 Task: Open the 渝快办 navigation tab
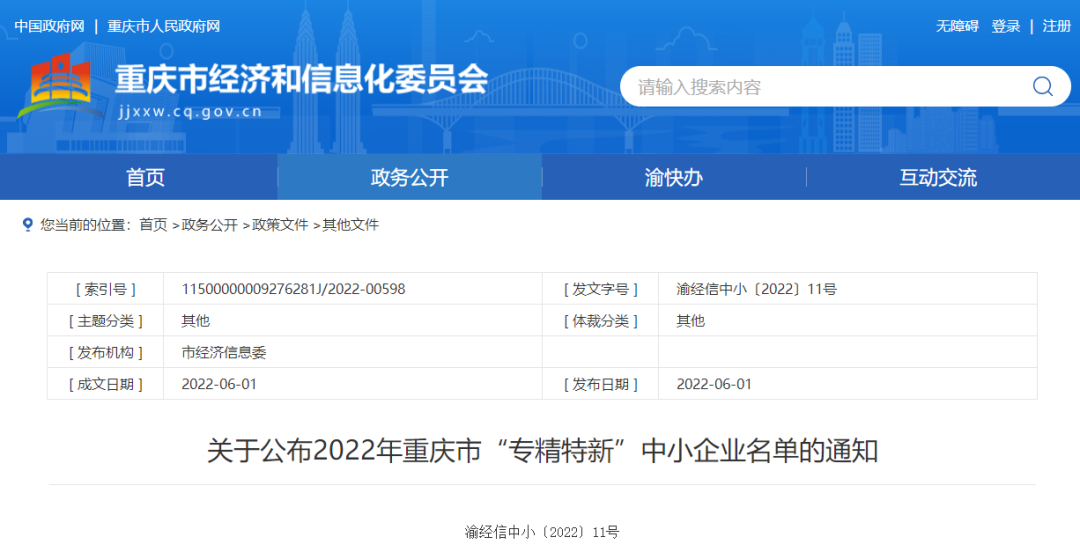(x=673, y=178)
